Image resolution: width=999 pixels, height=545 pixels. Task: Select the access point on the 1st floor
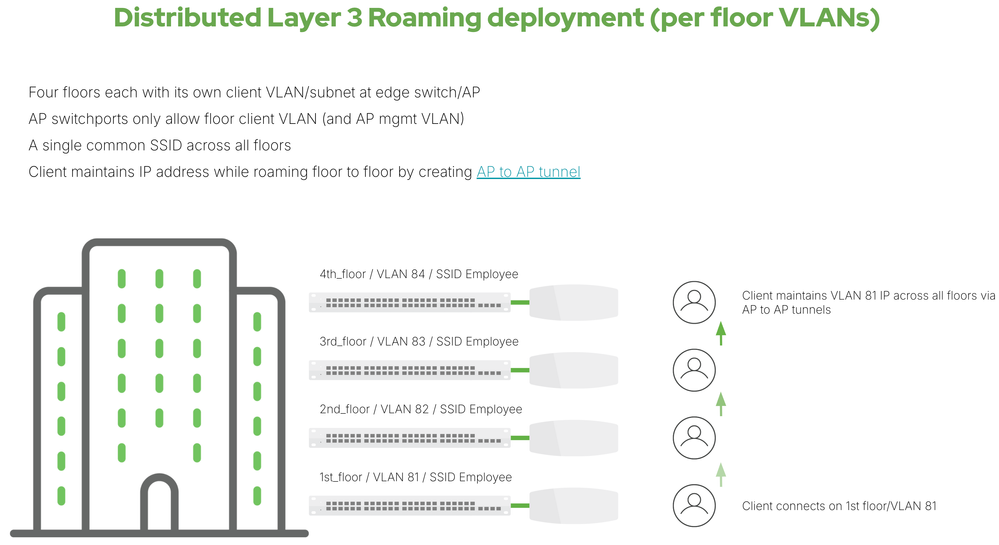point(573,504)
